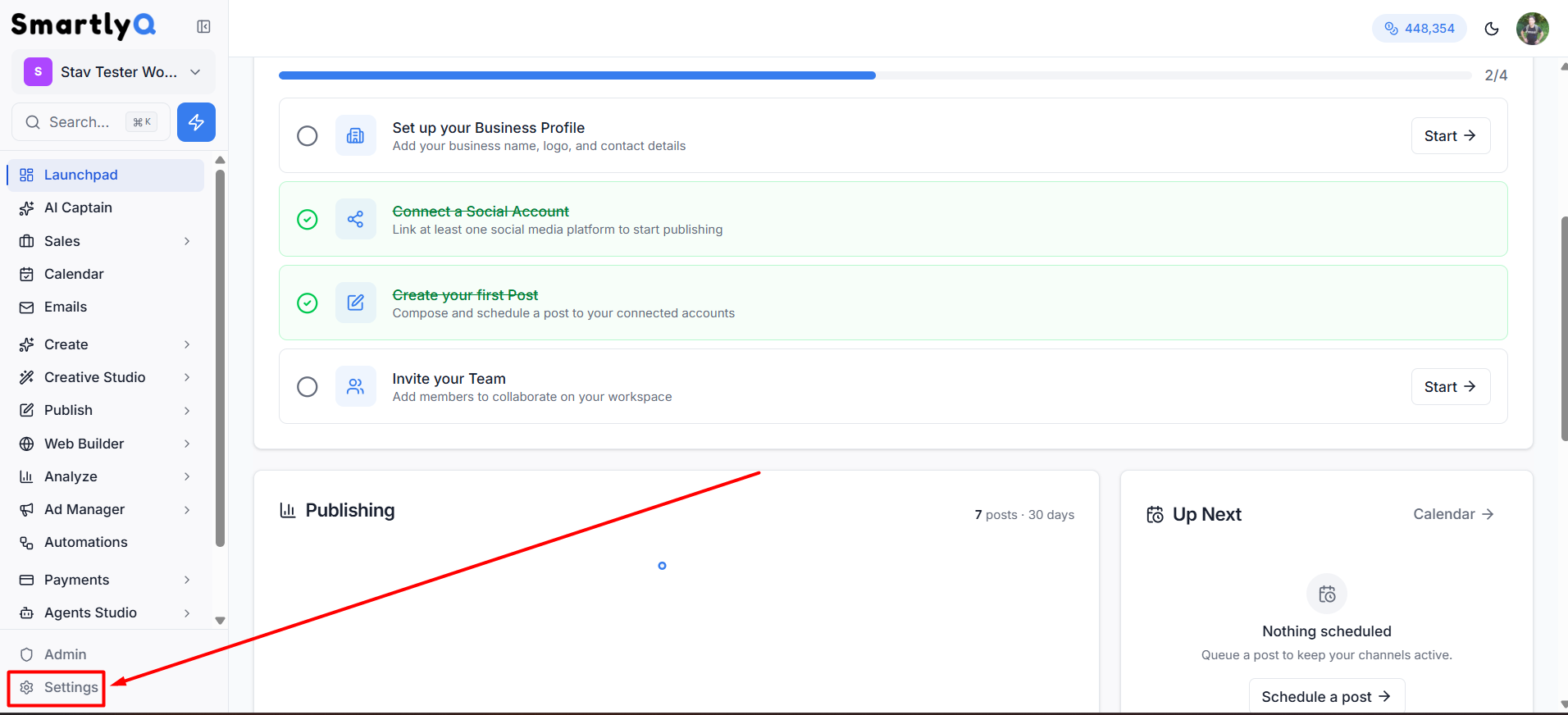The width and height of the screenshot is (1568, 715).
Task: Open workspace switcher Stav Tester Wo...
Action: [x=113, y=72]
